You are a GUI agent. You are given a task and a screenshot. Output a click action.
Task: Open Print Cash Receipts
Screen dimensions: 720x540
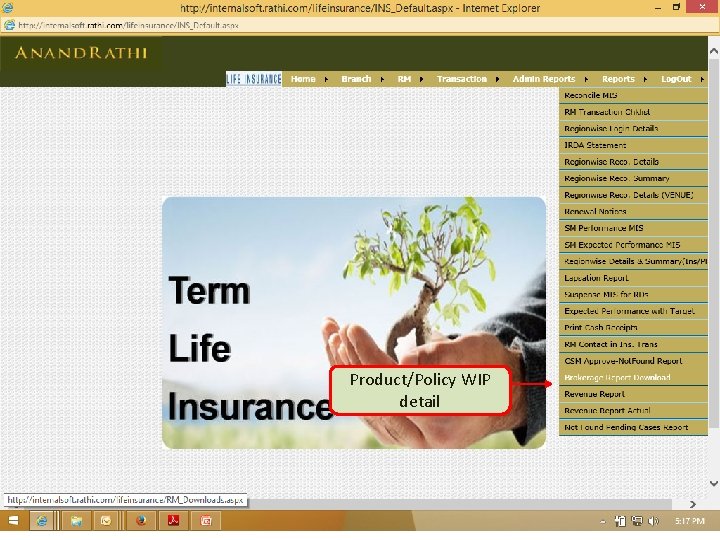click(x=633, y=327)
